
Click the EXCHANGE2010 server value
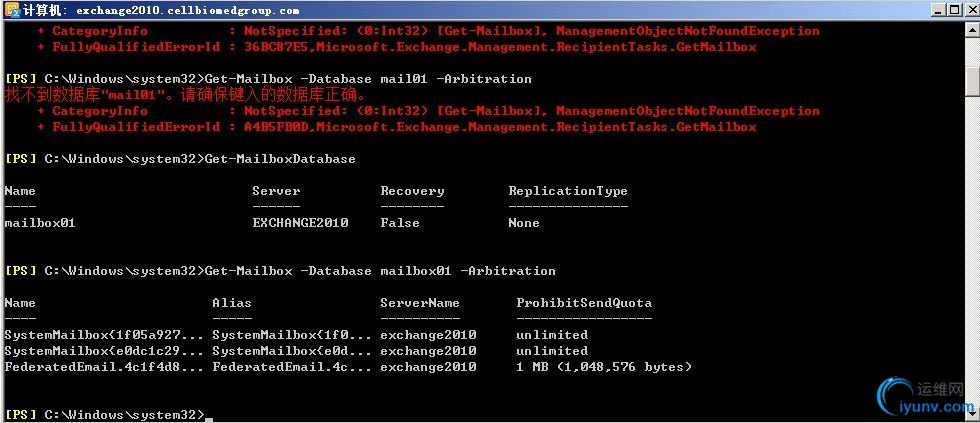(301, 223)
